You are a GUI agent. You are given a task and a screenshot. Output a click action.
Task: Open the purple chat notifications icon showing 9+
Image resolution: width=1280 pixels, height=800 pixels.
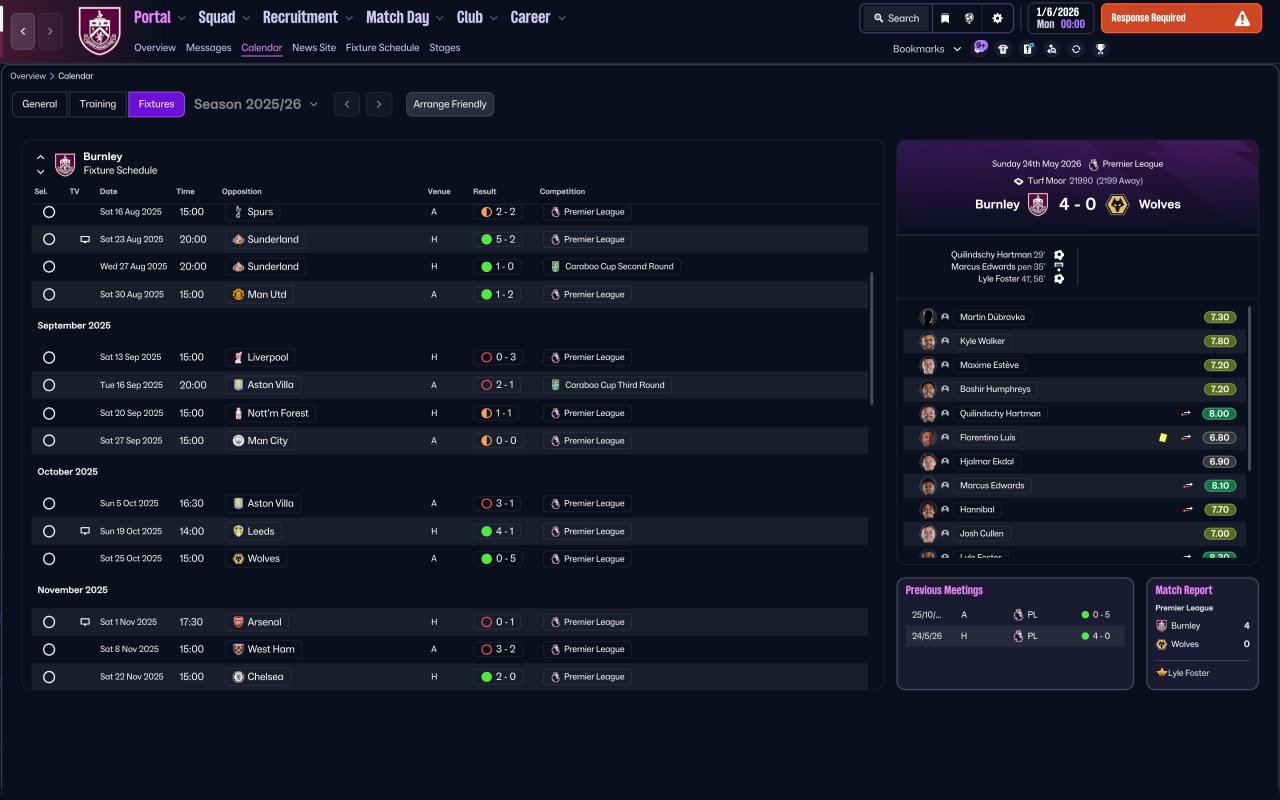(980, 48)
